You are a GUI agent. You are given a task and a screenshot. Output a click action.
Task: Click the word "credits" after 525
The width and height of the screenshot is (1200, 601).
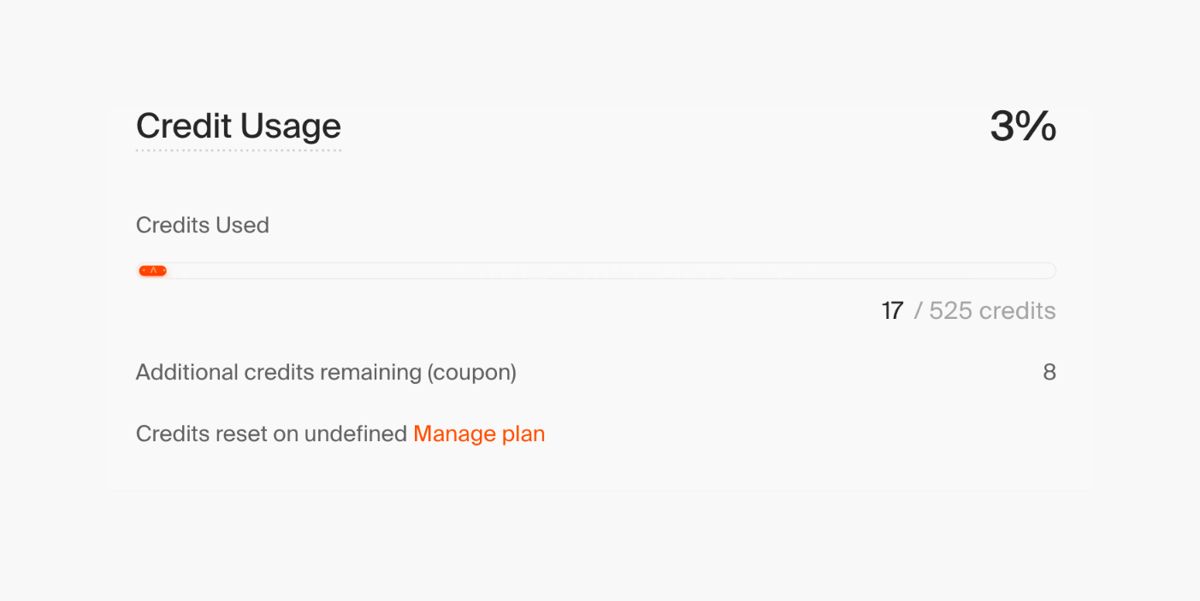pos(1017,311)
